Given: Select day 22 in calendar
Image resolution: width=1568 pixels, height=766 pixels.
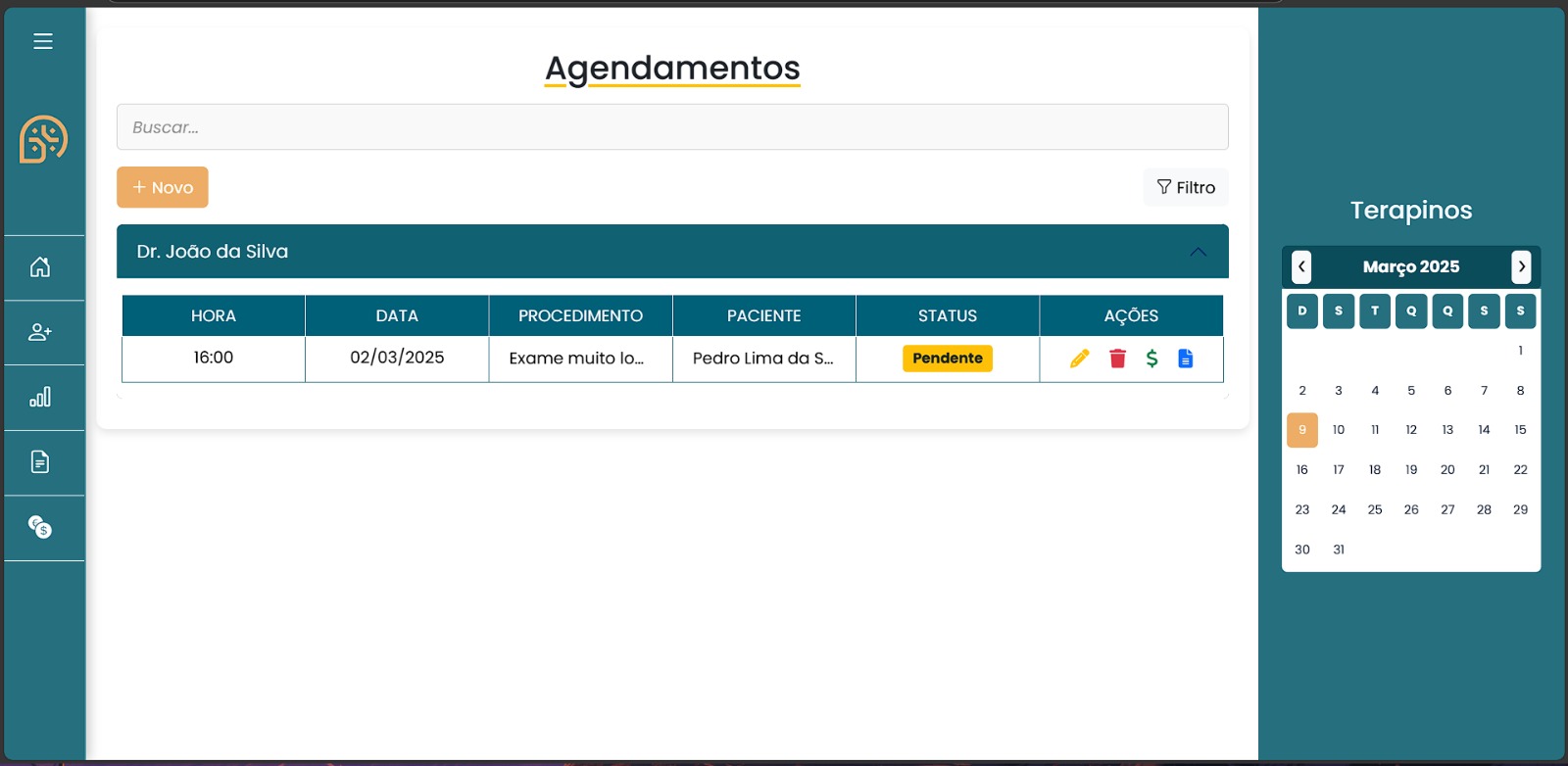Looking at the screenshot, I should click(x=1521, y=470).
